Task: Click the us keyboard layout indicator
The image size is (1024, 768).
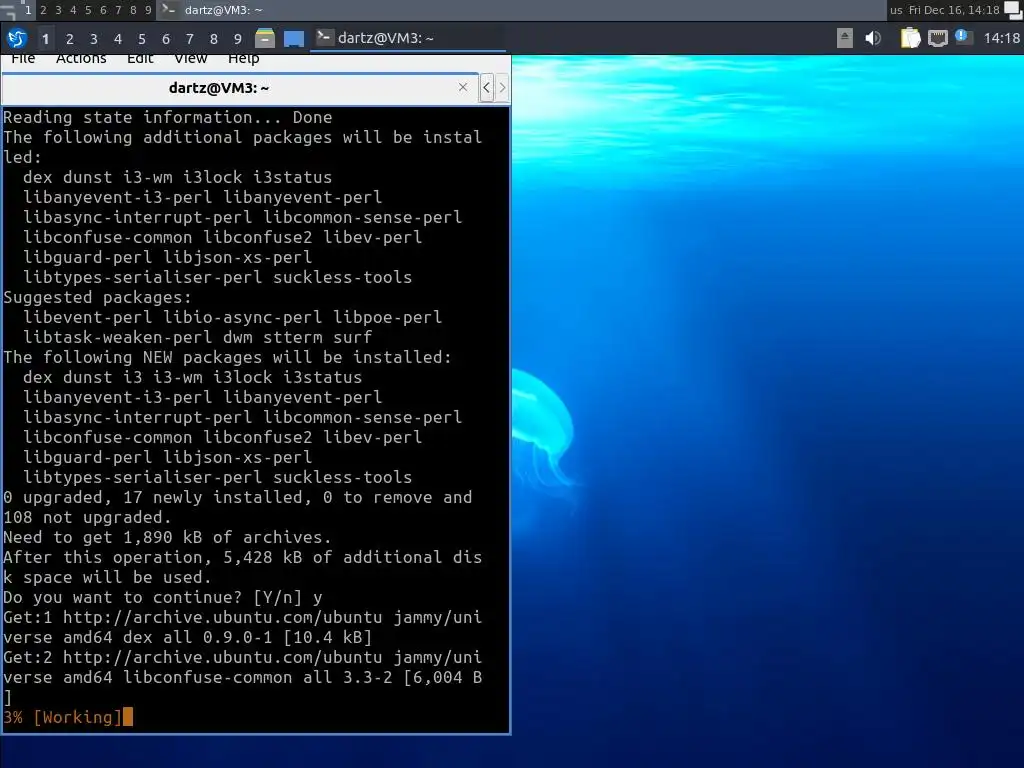Action: click(x=896, y=10)
